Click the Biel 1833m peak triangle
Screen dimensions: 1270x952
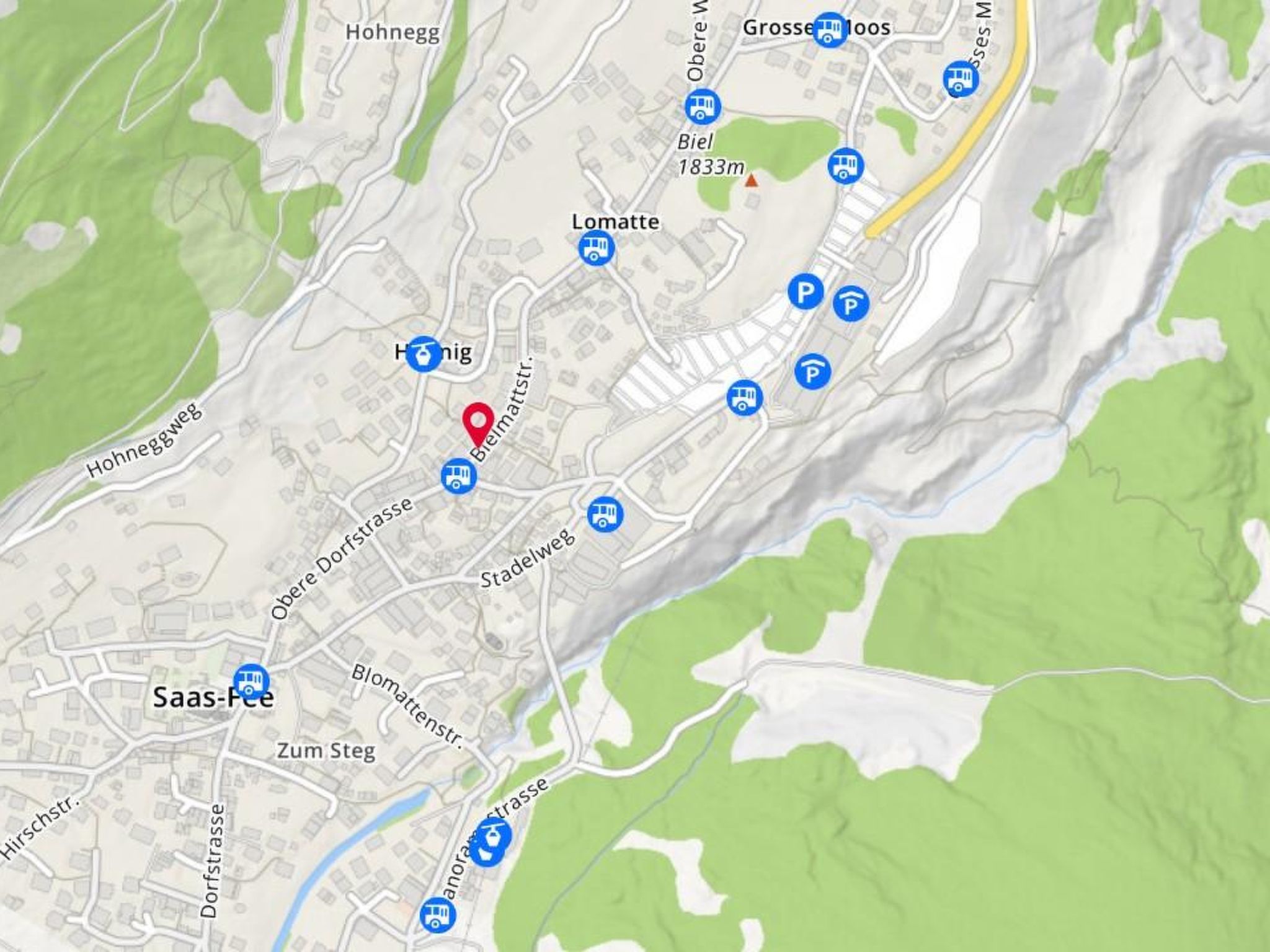coord(751,181)
